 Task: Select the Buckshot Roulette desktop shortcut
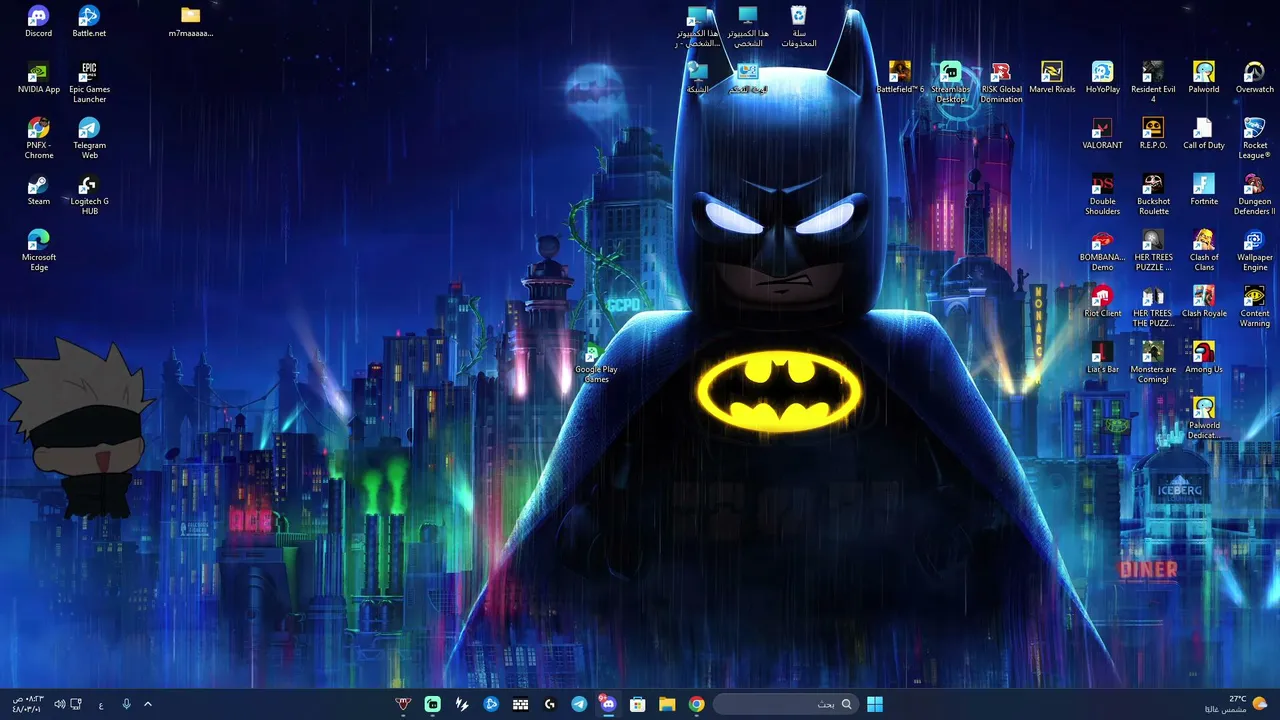click(x=1153, y=194)
